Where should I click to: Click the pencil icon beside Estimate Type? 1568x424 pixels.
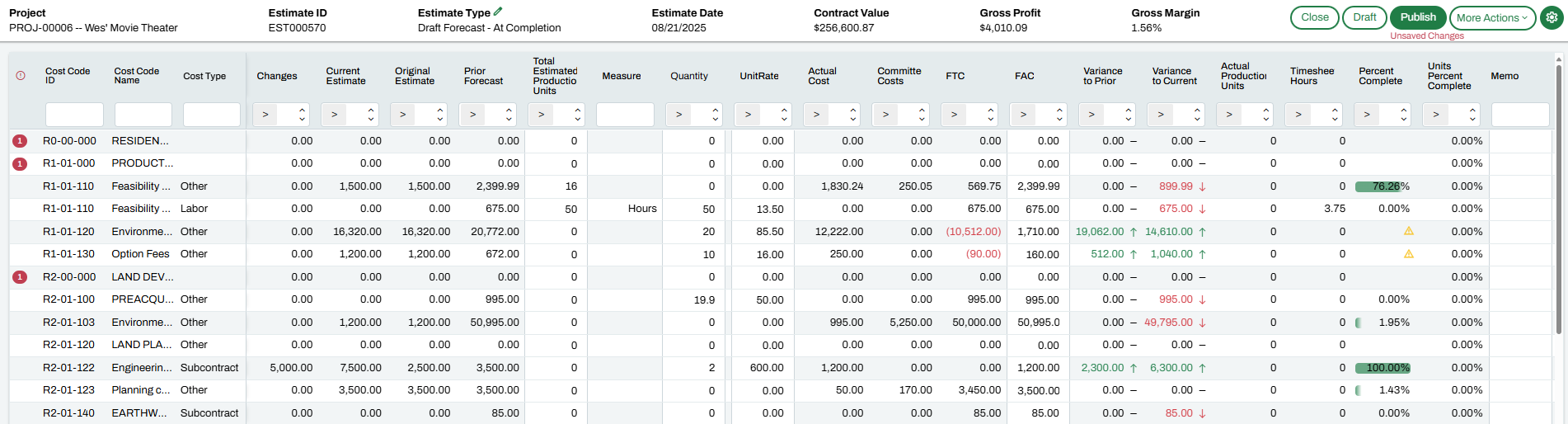498,12
